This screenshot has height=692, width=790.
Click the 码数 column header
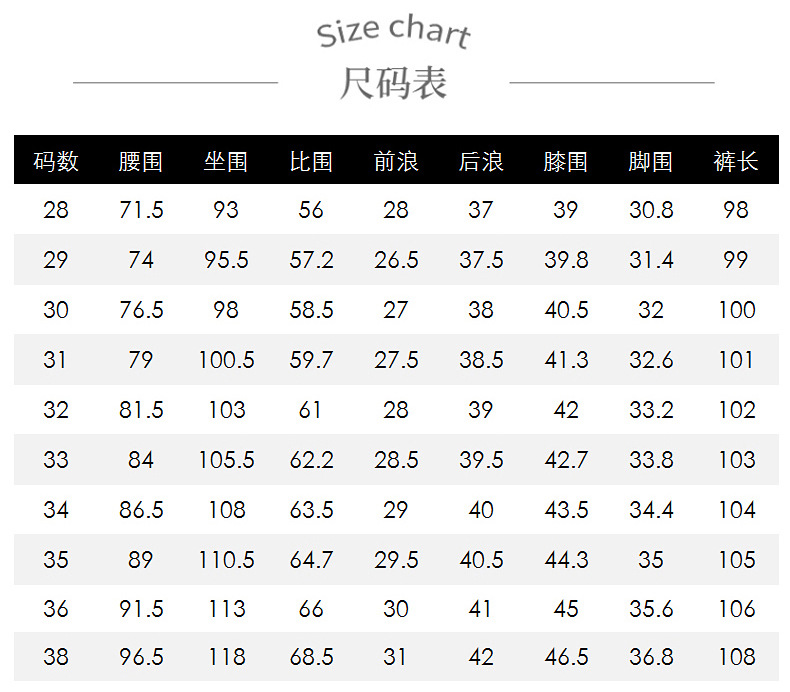[x=56, y=161]
